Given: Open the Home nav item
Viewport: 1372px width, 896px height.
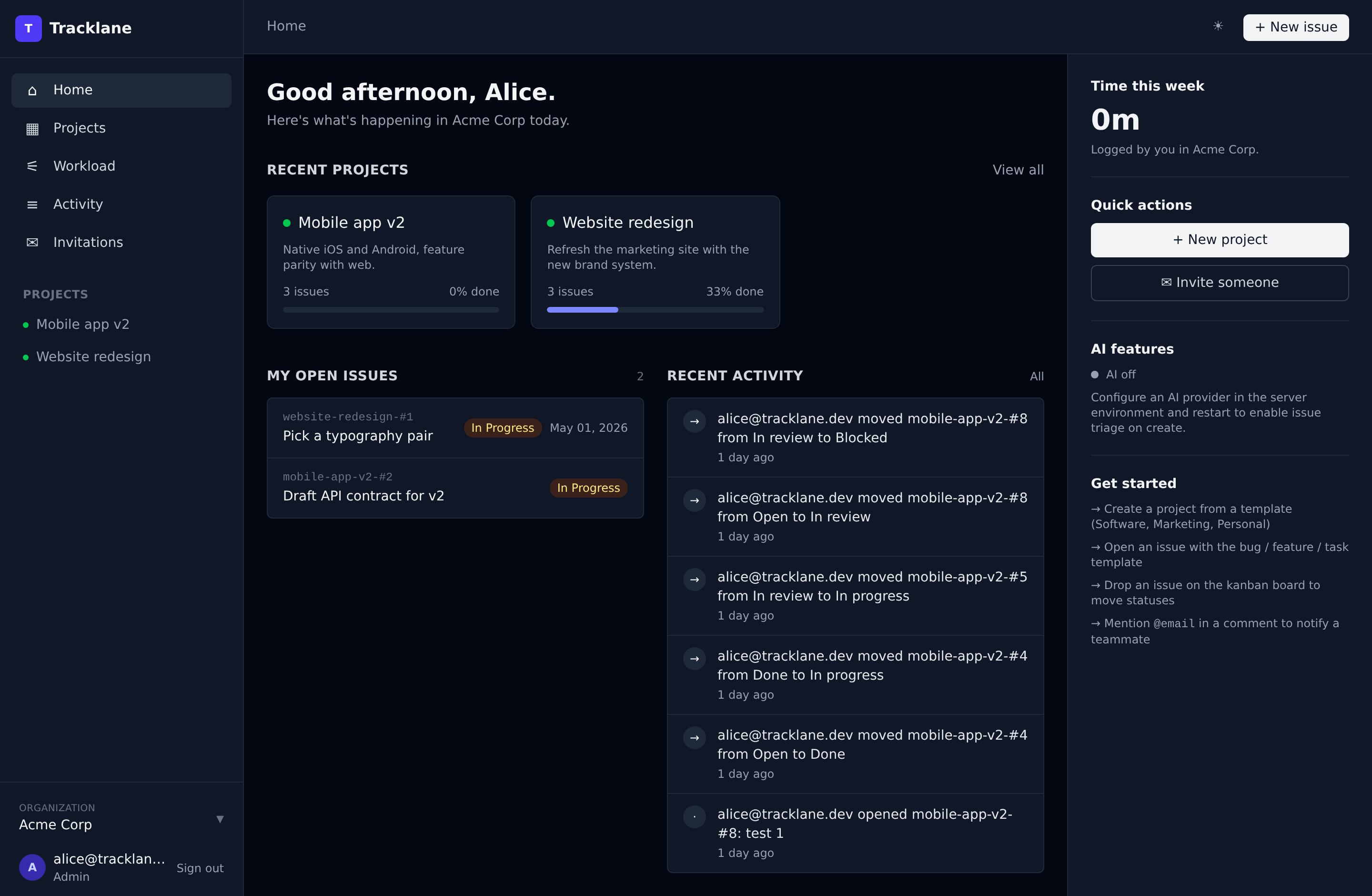Looking at the screenshot, I should [121, 91].
